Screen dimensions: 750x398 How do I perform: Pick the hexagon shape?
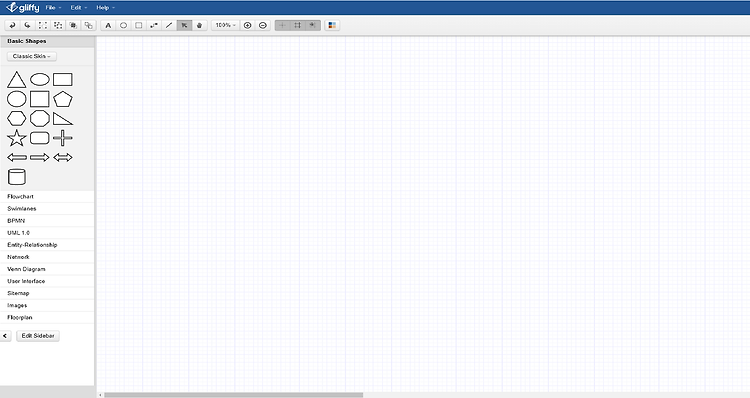pos(17,118)
